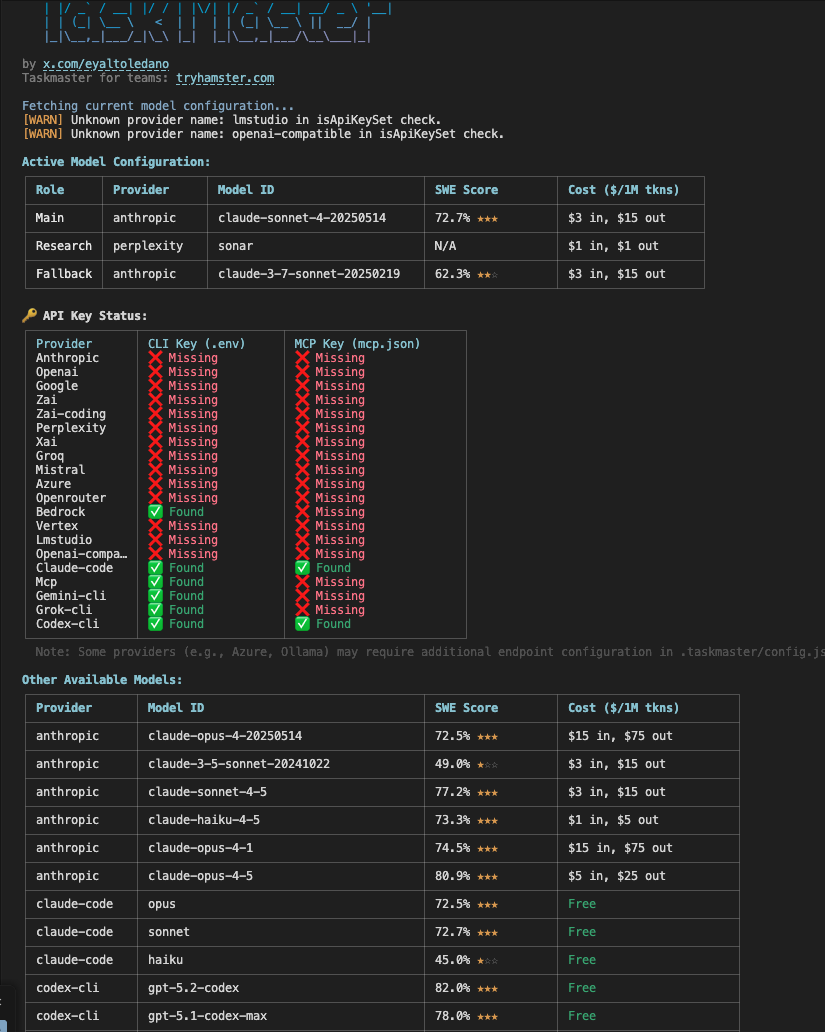Click model ID claude-haiku-4-5
The width and height of the screenshot is (825, 1032).
coord(204,820)
